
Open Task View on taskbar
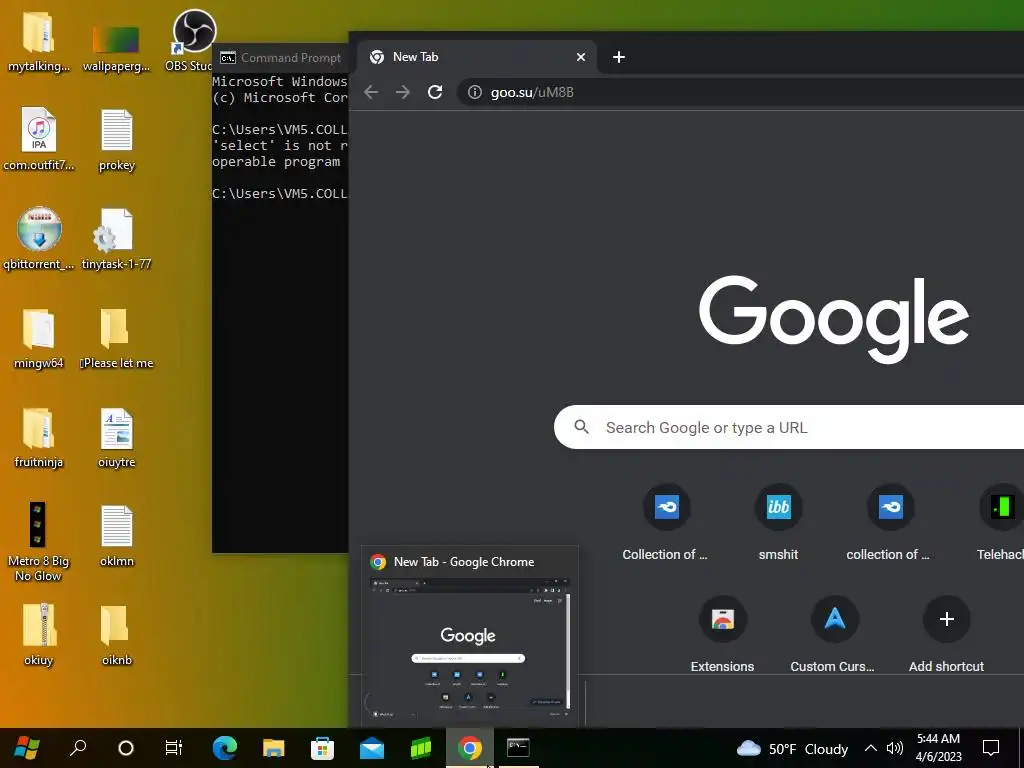click(174, 748)
